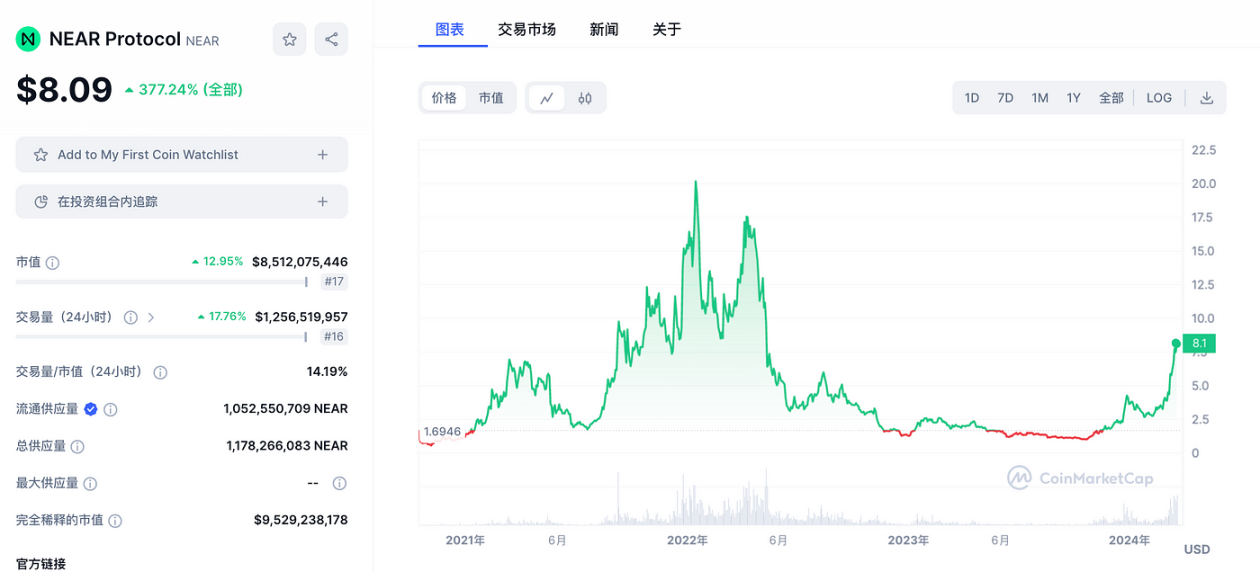This screenshot has height=572, width=1260.
Task: Expand the 交易量 (24小时) chevron arrow
Action: (151, 317)
